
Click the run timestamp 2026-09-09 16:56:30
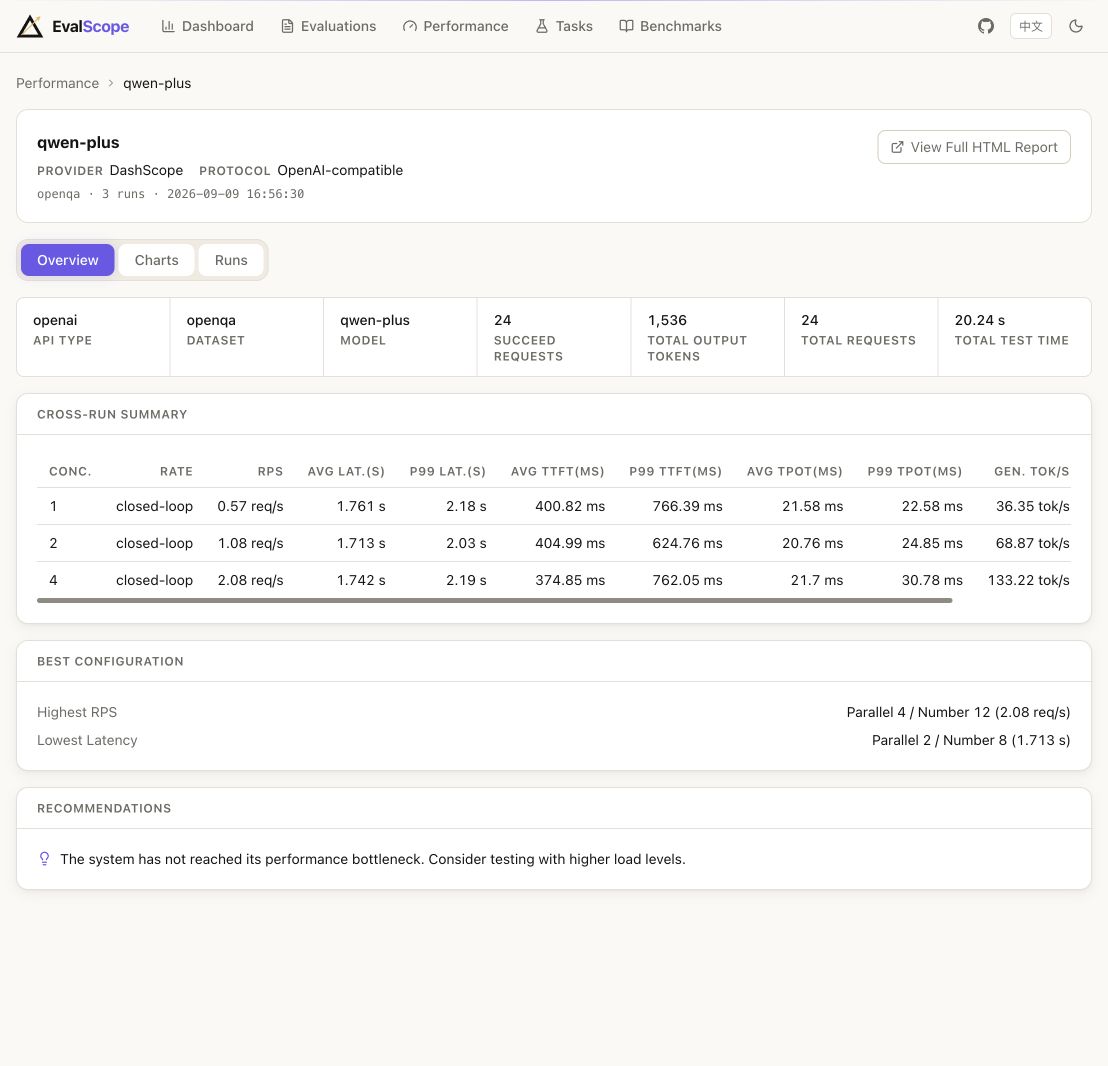[235, 194]
